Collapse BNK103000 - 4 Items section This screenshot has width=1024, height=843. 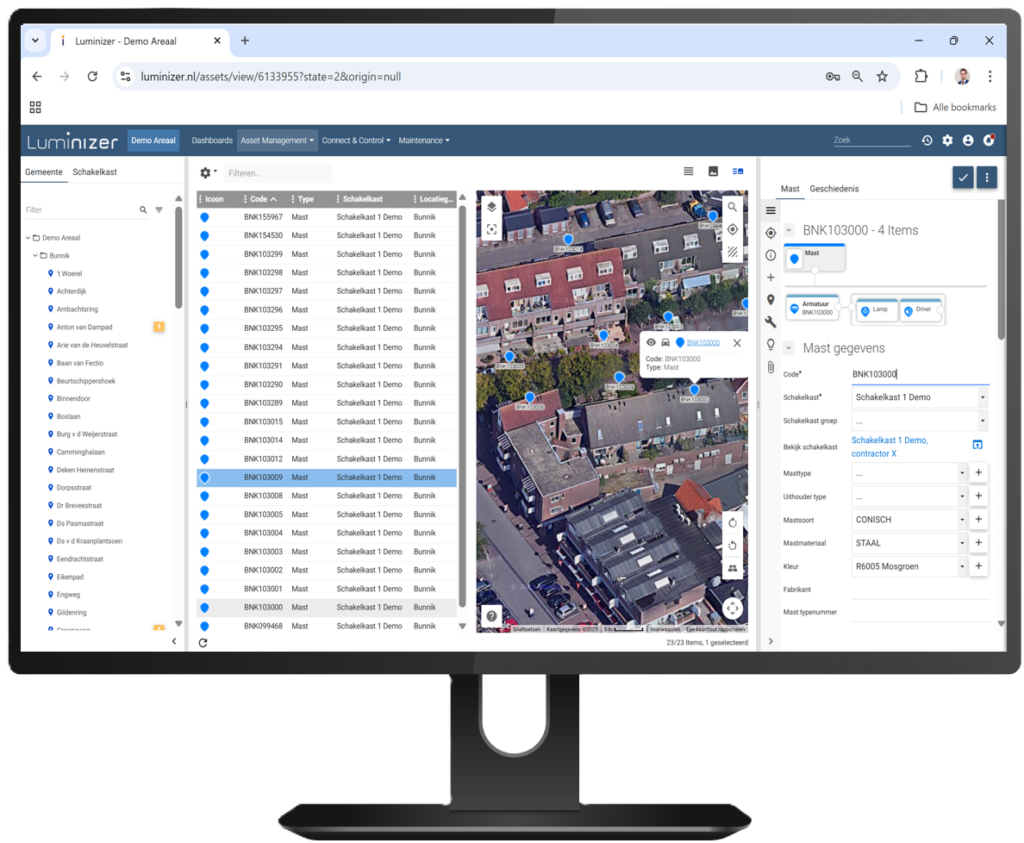(x=789, y=231)
